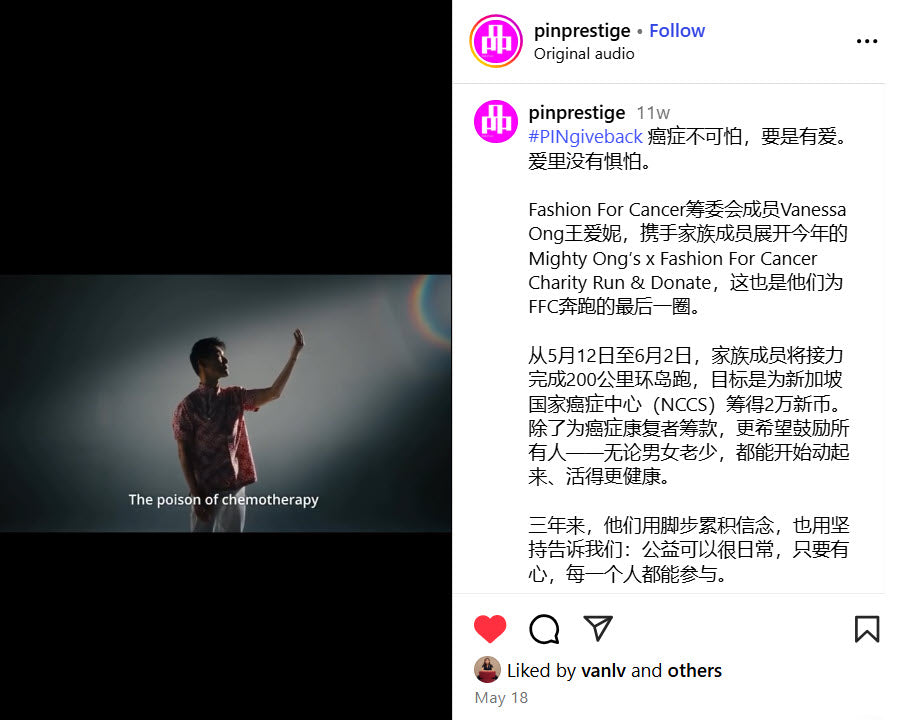Open the pinprestige header profile picture

click(x=496, y=41)
